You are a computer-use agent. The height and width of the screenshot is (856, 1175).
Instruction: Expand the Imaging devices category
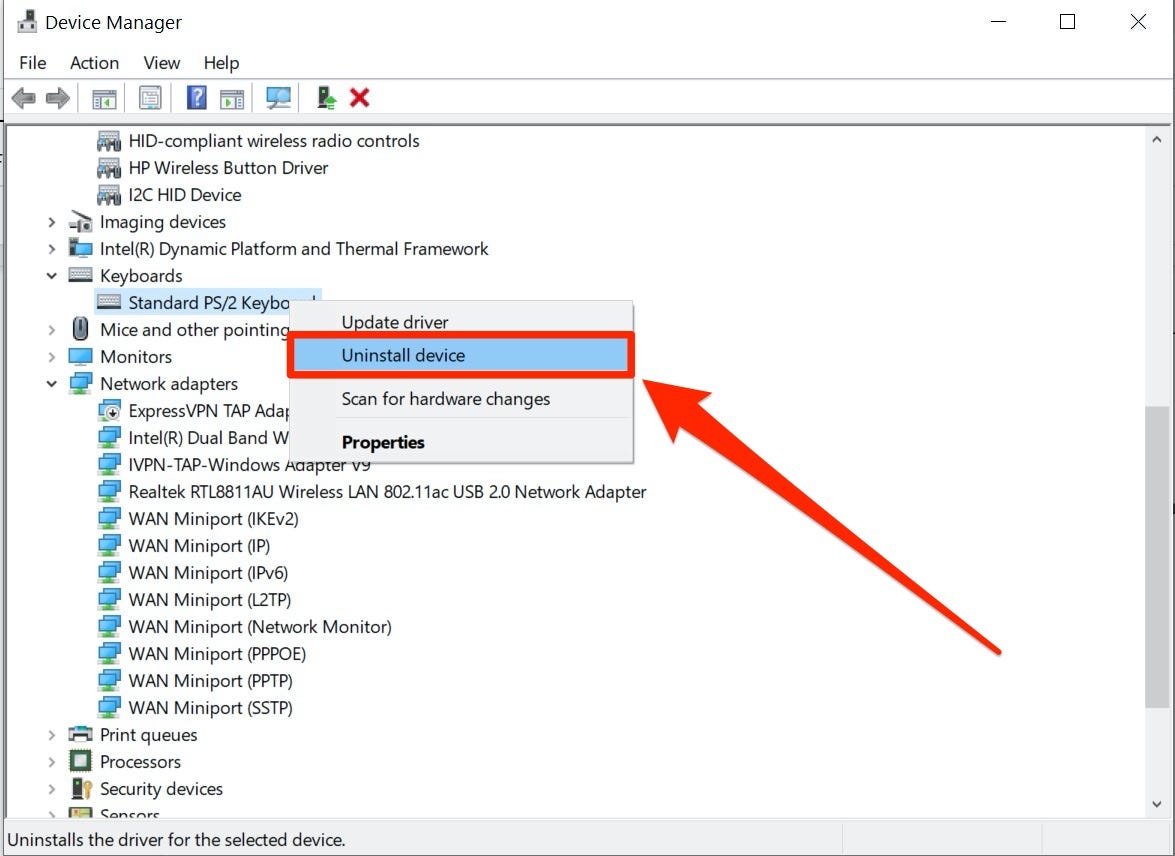pyautogui.click(x=52, y=222)
